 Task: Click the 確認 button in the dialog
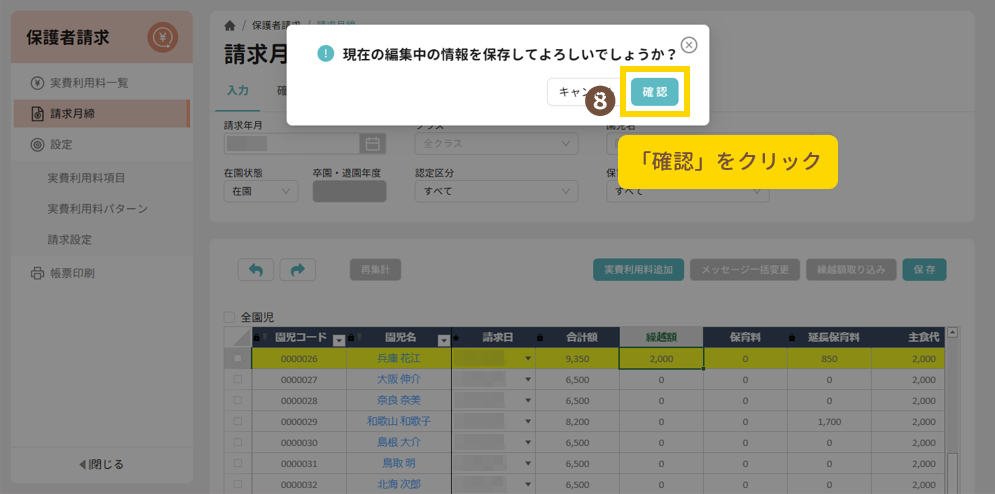point(655,92)
